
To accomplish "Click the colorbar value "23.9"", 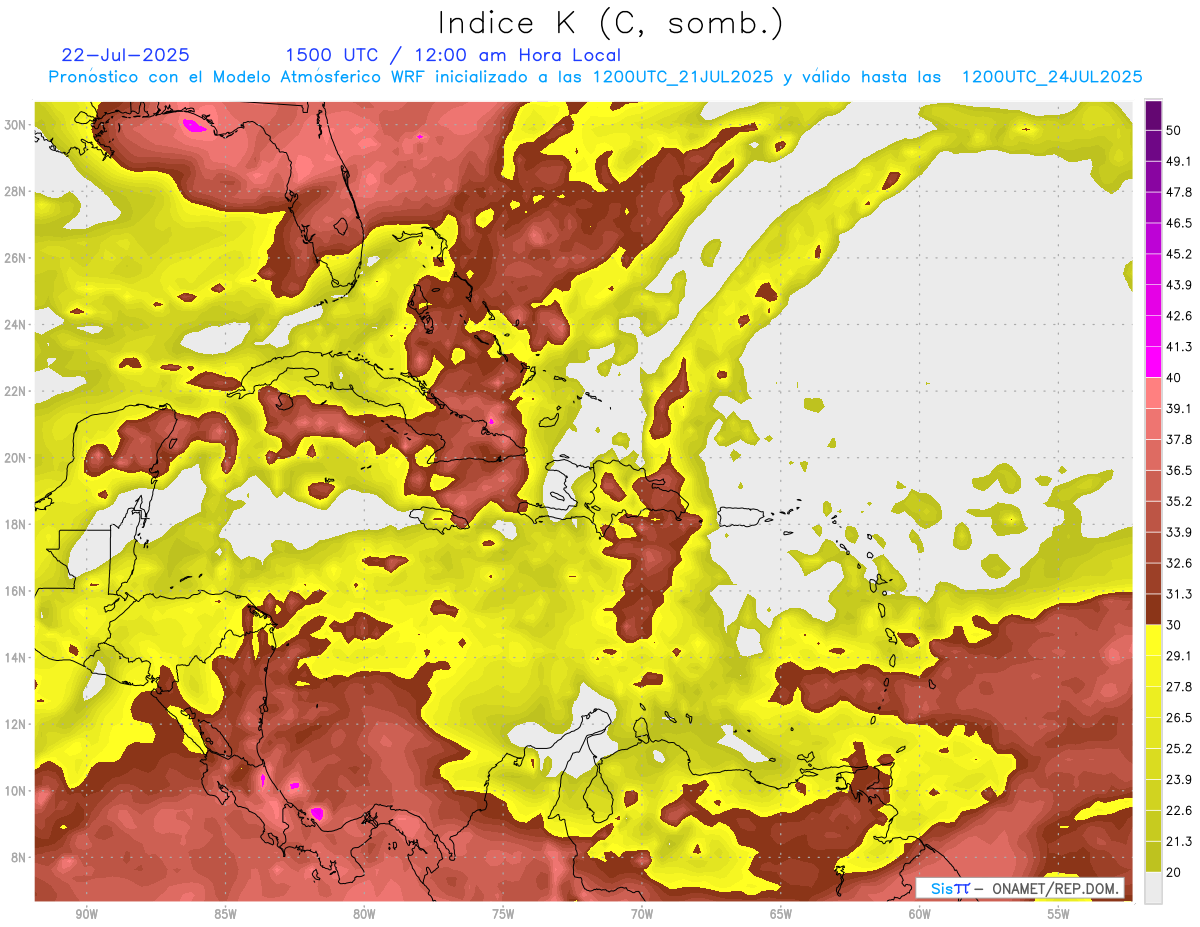I will tap(1179, 780).
